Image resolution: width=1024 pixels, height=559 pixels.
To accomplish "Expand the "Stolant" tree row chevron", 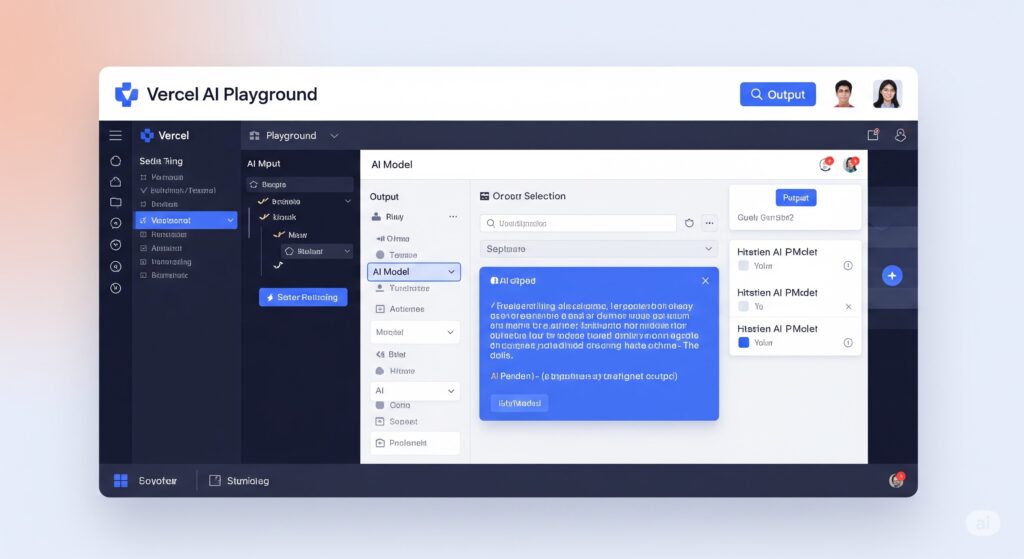I will click(x=347, y=251).
